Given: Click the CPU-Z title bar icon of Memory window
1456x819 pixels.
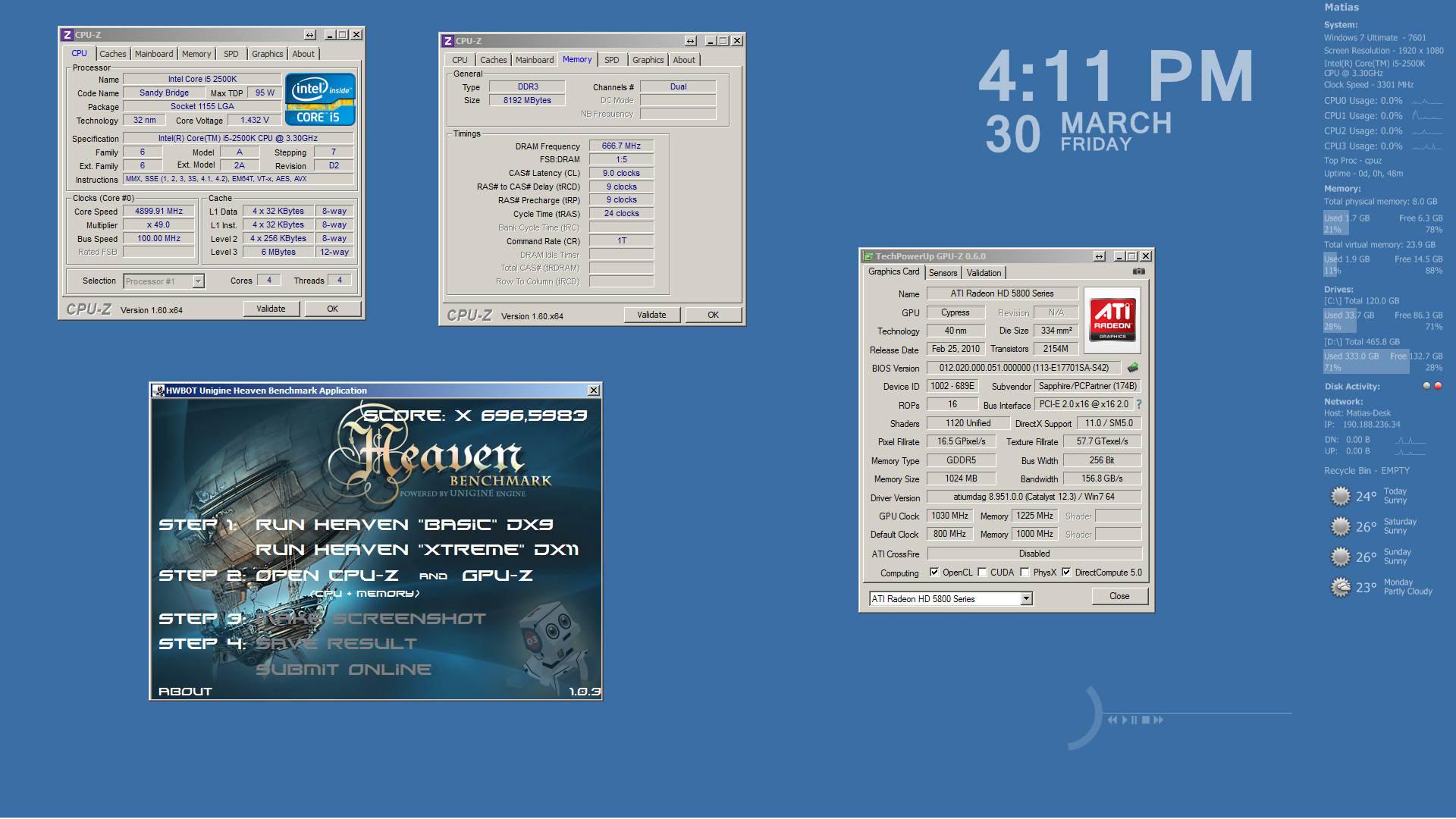Looking at the screenshot, I should [448, 41].
